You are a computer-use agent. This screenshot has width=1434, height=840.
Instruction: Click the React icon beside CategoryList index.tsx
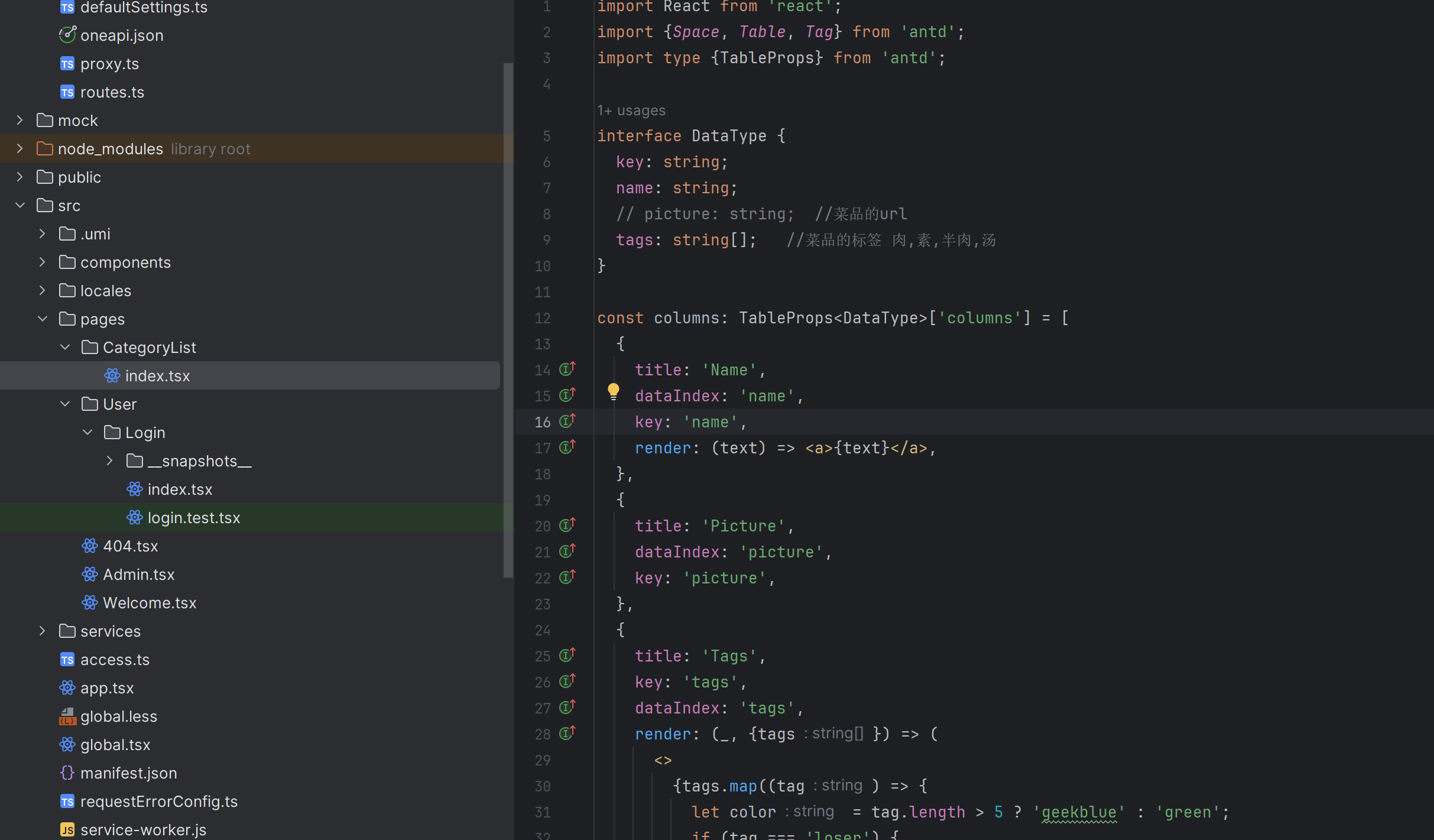(x=112, y=376)
